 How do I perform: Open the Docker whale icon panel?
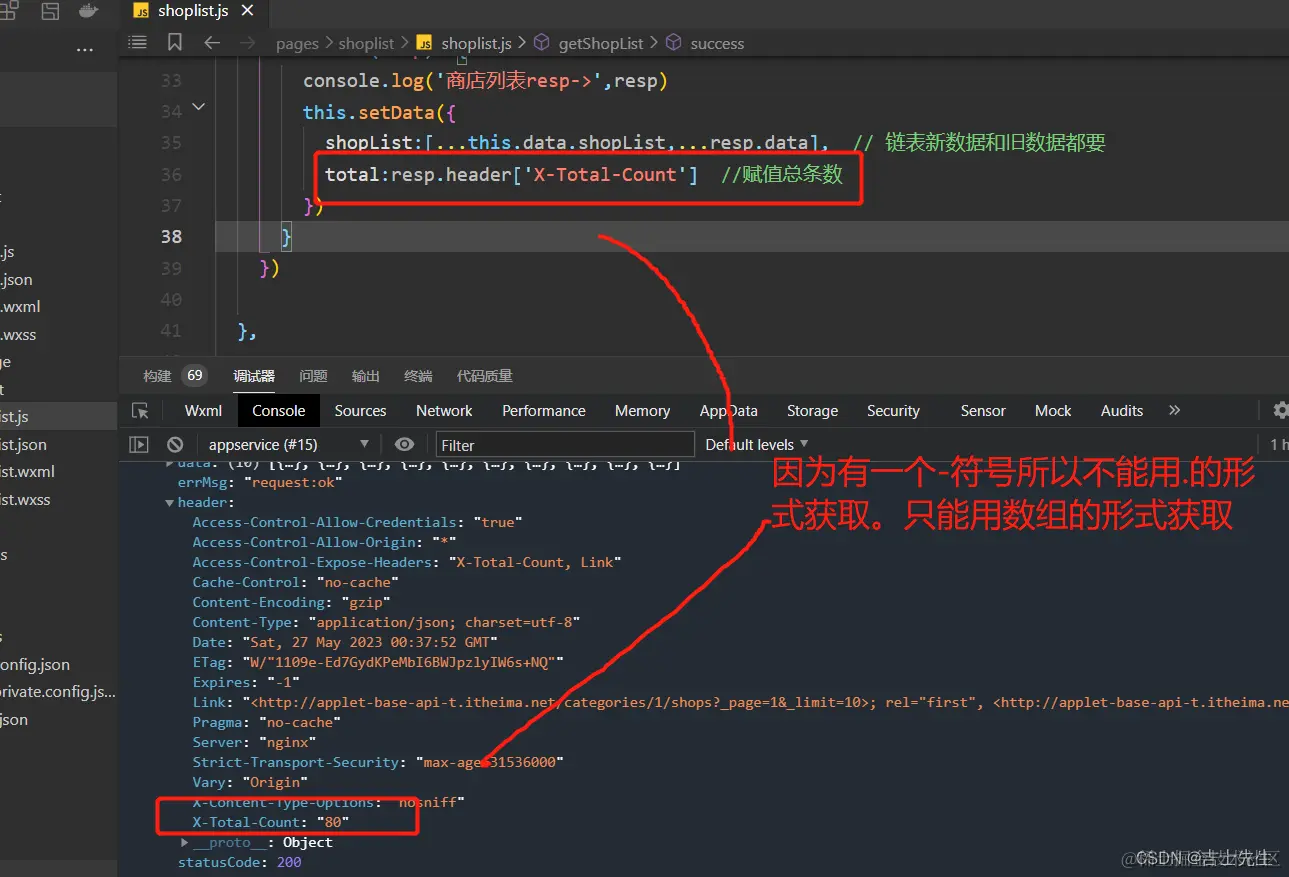coord(89,11)
